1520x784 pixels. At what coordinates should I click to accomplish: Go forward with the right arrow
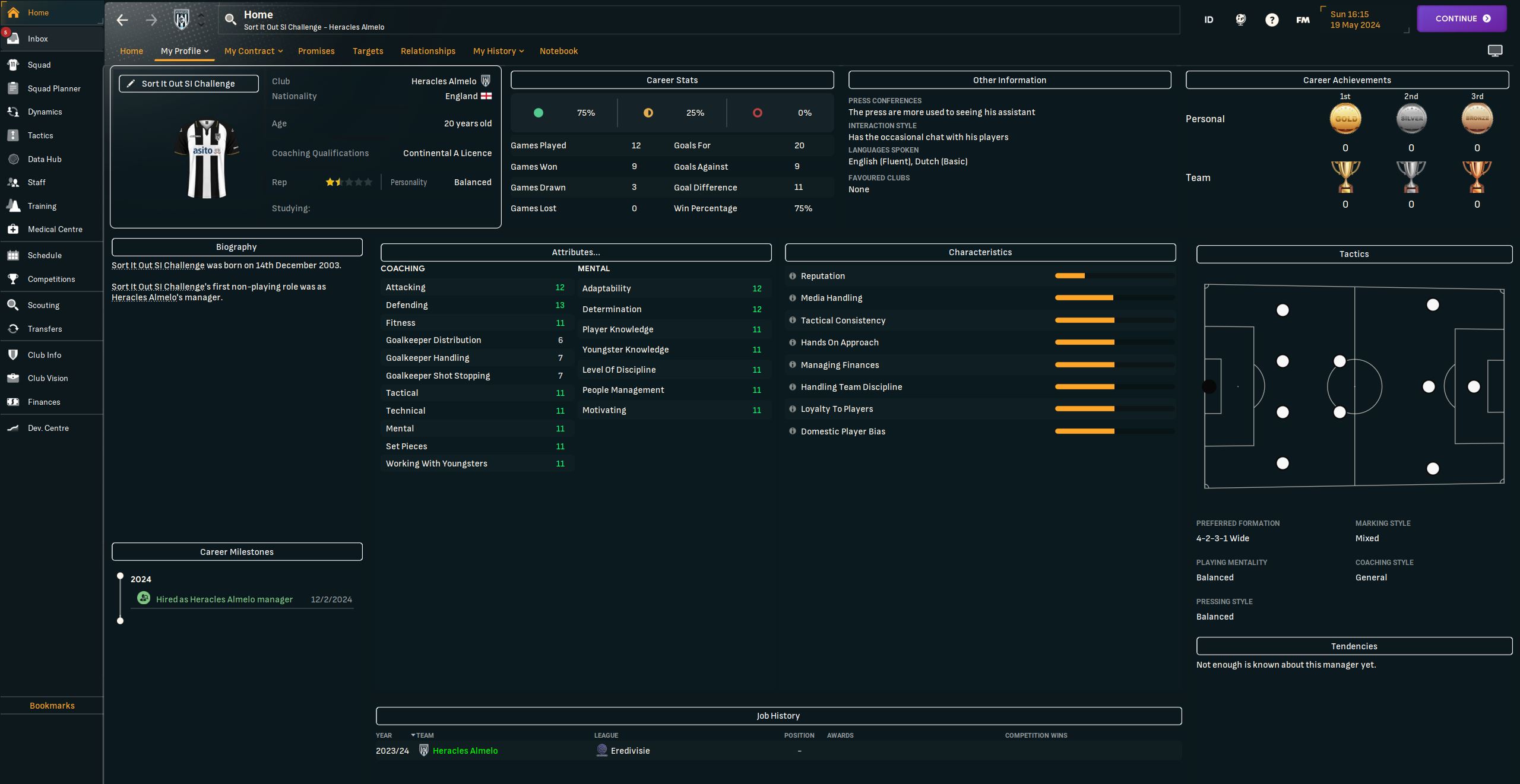[x=151, y=20]
